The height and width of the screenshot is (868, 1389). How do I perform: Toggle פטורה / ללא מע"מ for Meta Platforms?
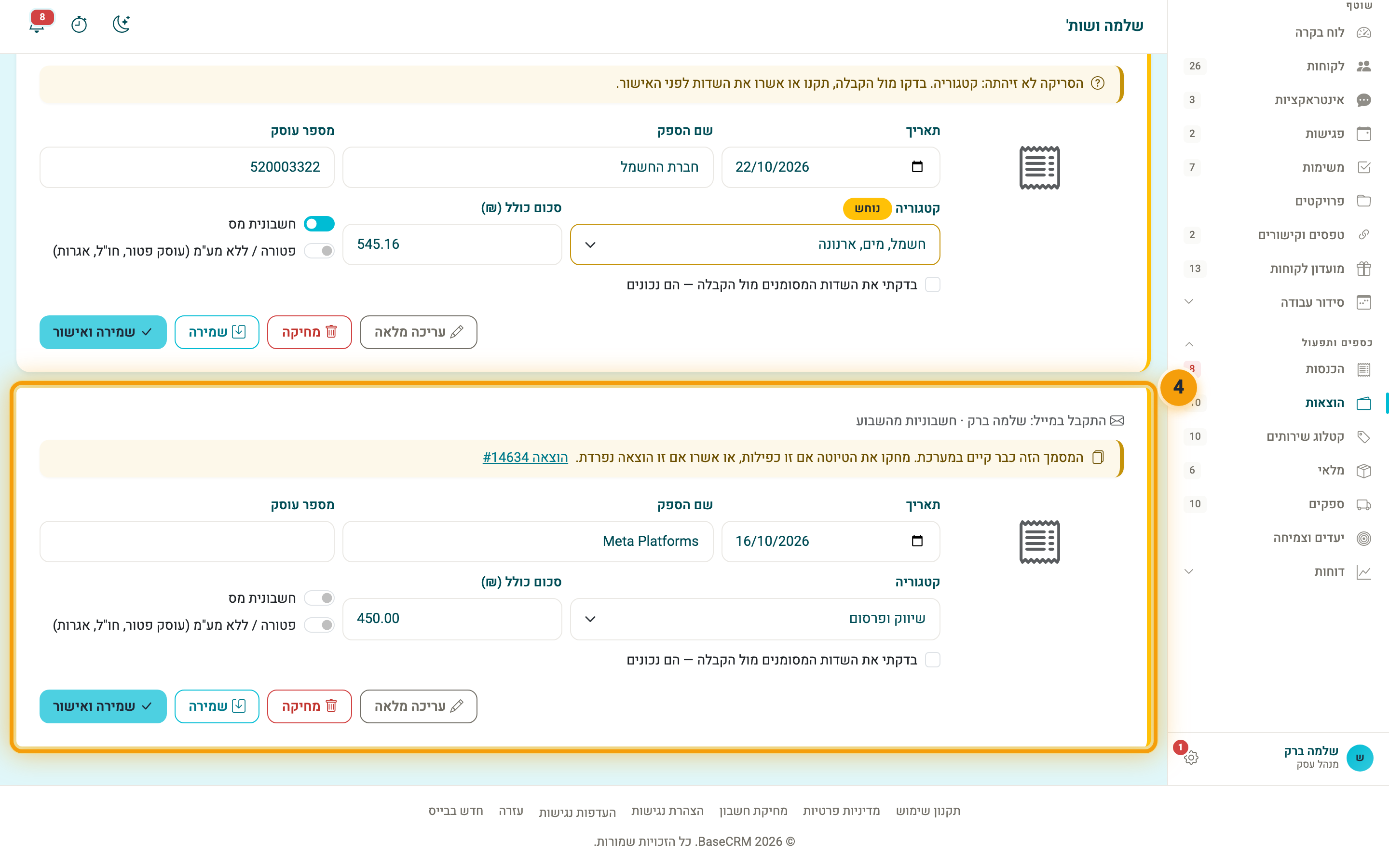[319, 625]
